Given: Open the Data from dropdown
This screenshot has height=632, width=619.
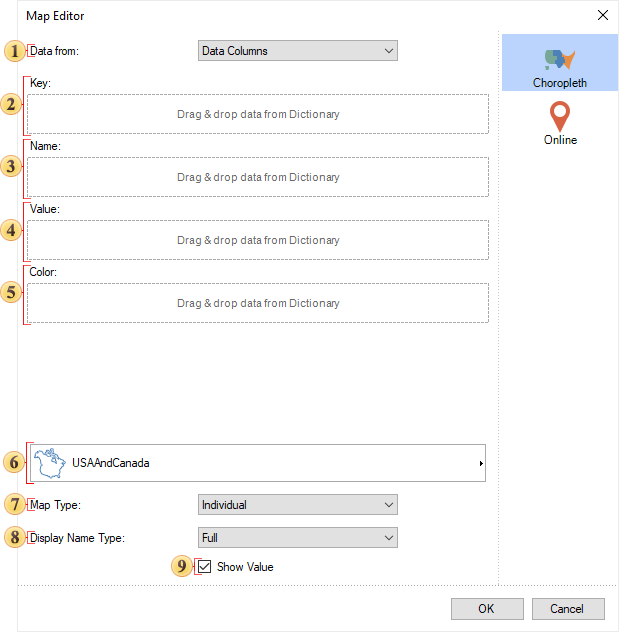Looking at the screenshot, I should point(298,51).
